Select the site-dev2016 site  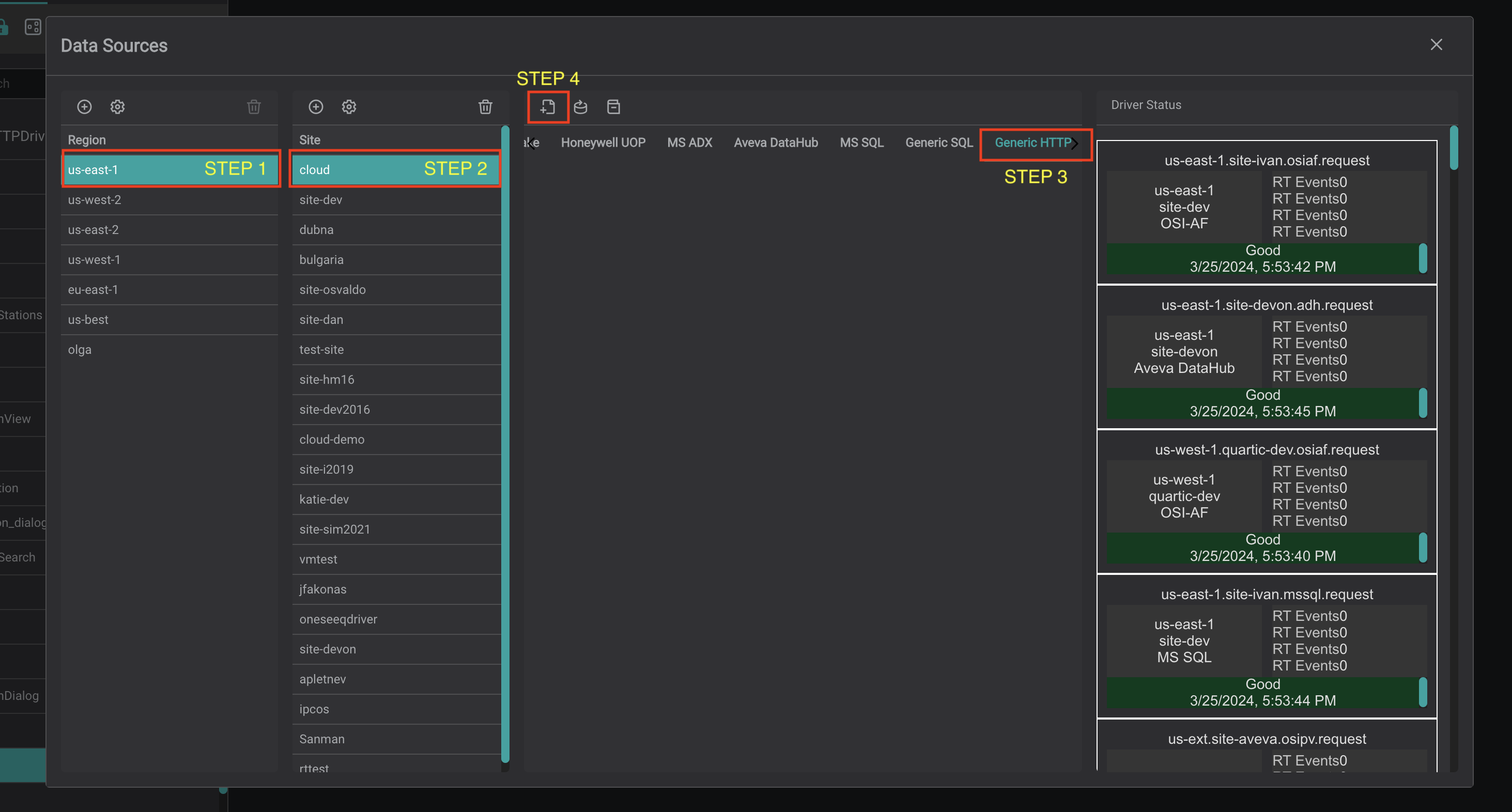tap(396, 409)
